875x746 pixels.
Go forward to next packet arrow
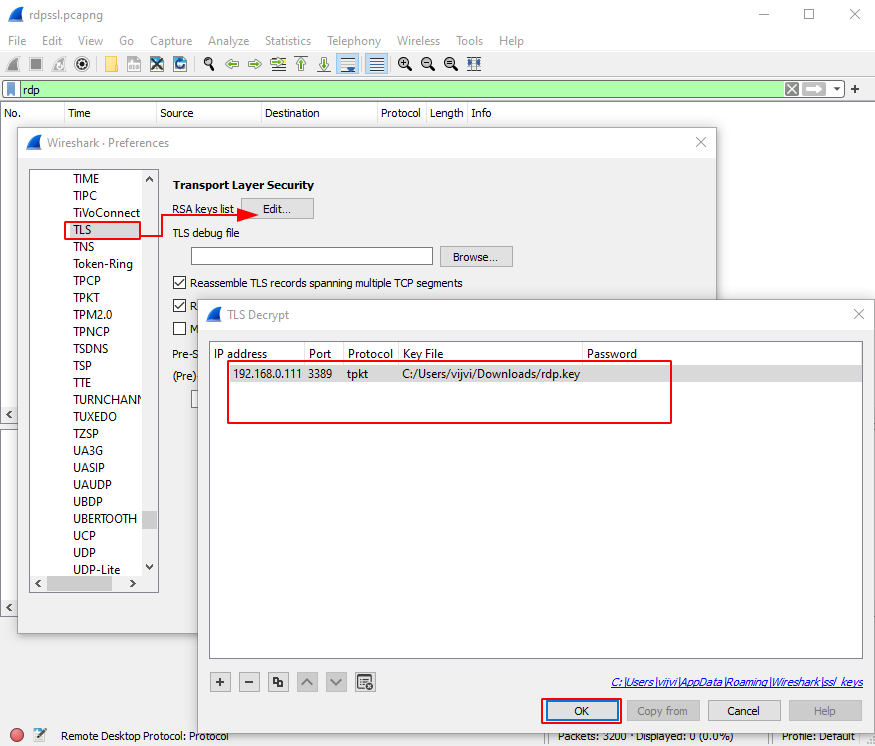[x=255, y=64]
